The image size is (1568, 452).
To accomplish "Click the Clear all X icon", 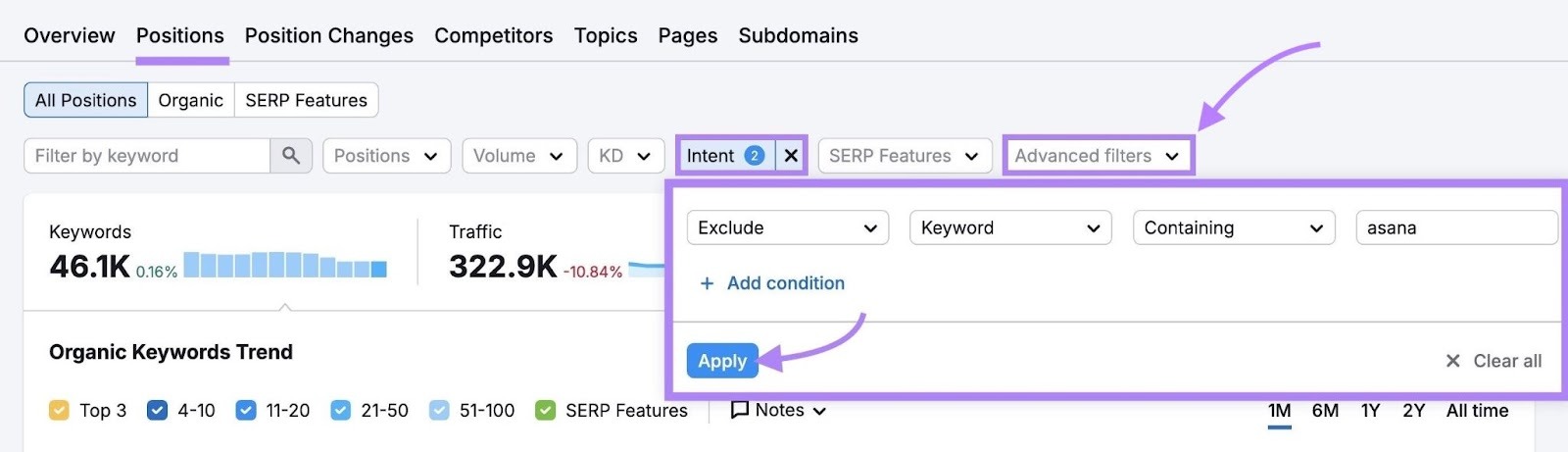I will 1453,361.
